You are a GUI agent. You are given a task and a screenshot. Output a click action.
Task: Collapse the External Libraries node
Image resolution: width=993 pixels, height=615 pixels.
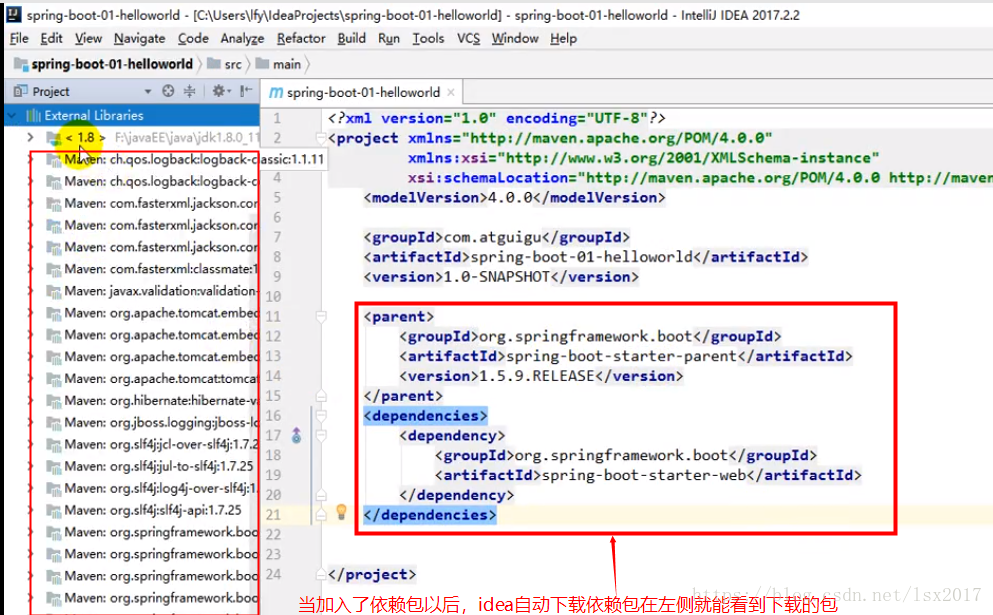click(12, 115)
